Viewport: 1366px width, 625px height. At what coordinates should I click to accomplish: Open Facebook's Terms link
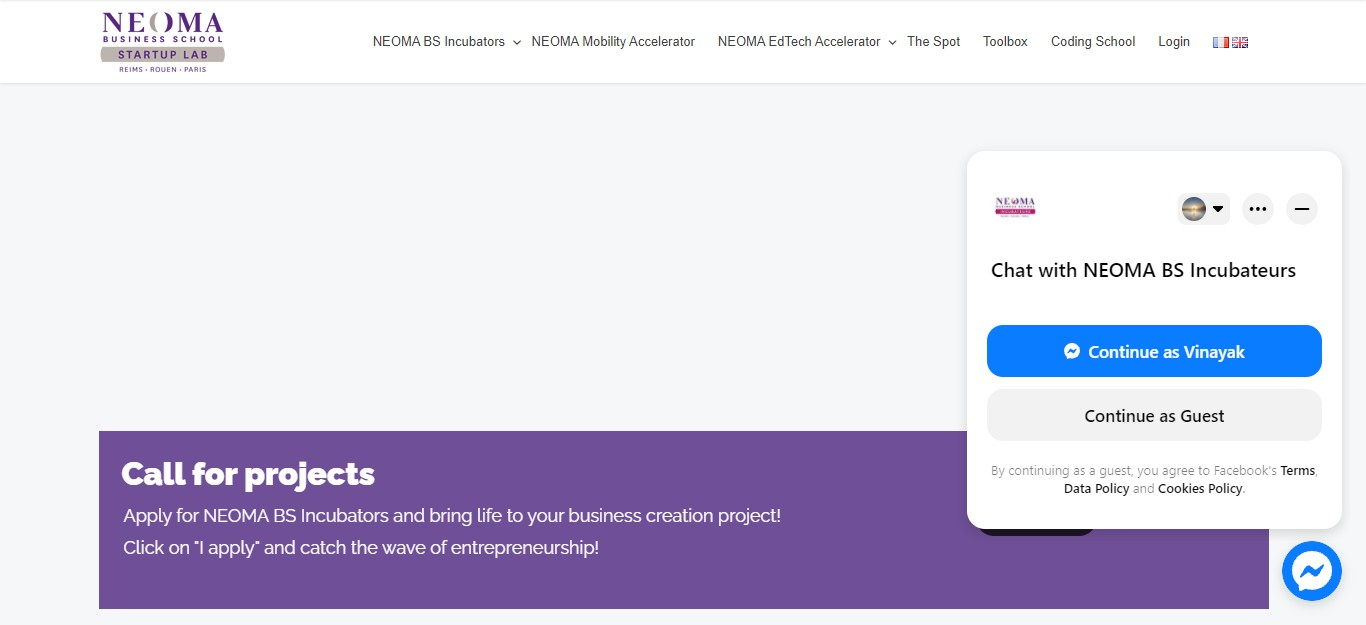pyautogui.click(x=1298, y=470)
